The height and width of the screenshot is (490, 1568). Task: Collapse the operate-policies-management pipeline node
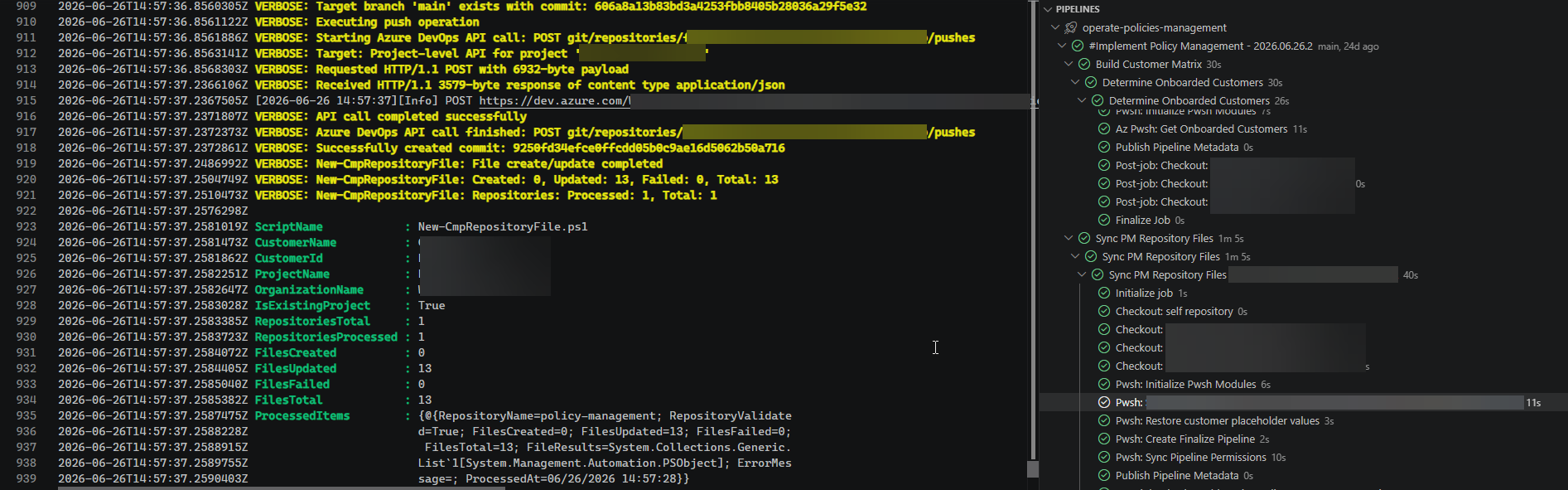1055,27
